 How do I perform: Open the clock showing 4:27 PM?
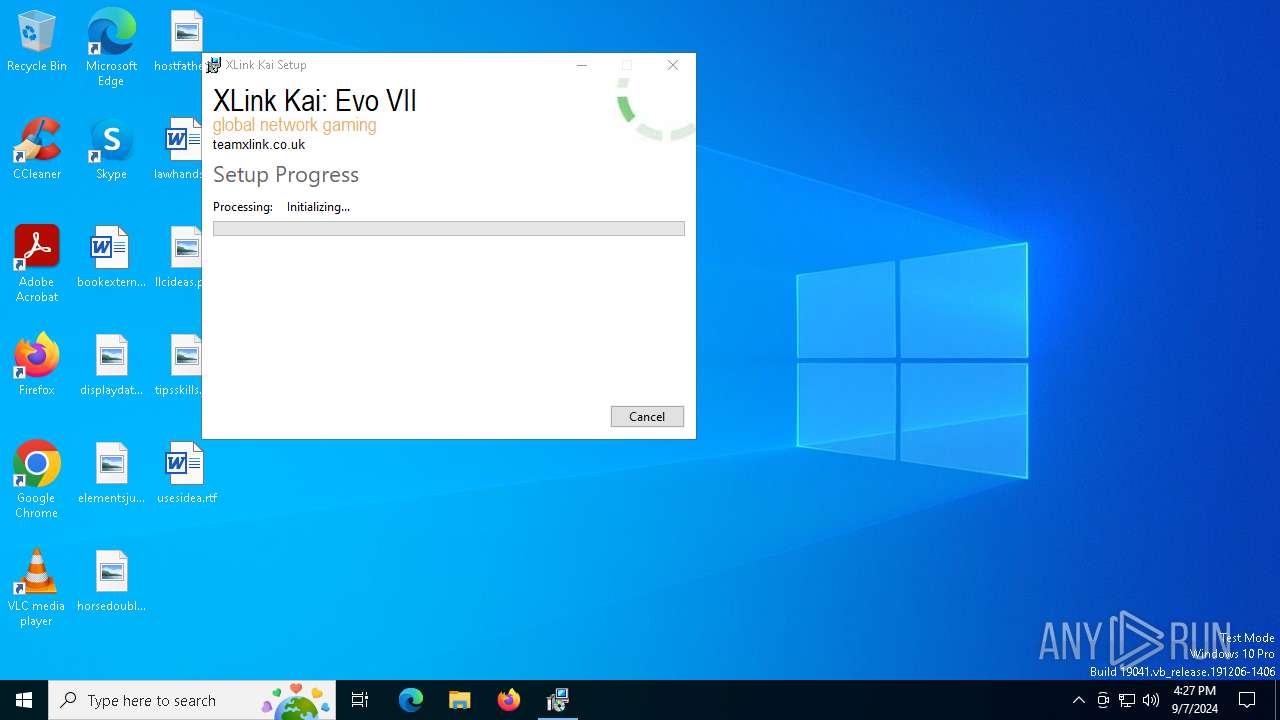tap(1195, 700)
